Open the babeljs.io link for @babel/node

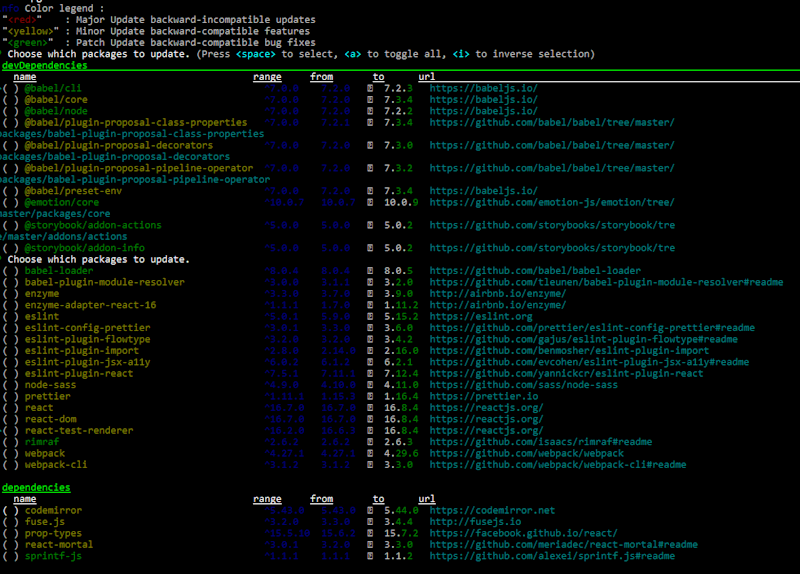pos(483,111)
